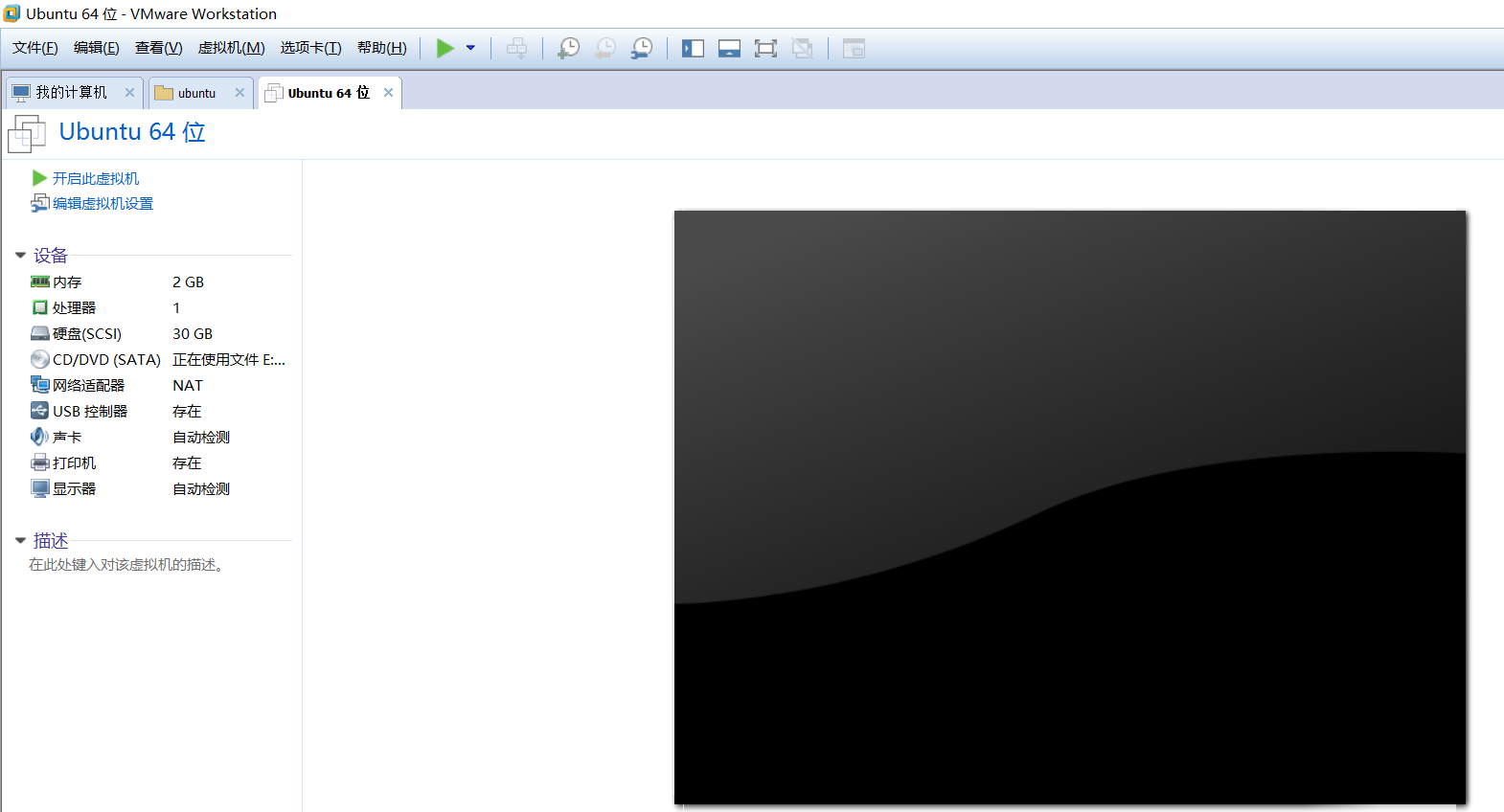Click the 内存 memory icon

click(x=40, y=282)
